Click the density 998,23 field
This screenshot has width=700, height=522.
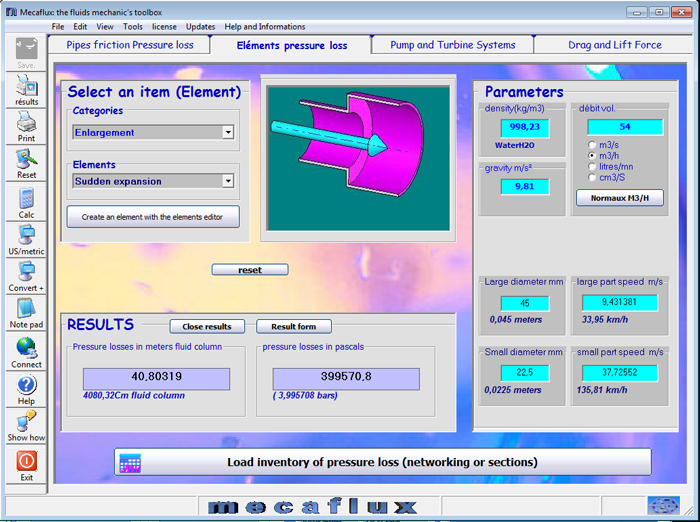click(x=525, y=127)
